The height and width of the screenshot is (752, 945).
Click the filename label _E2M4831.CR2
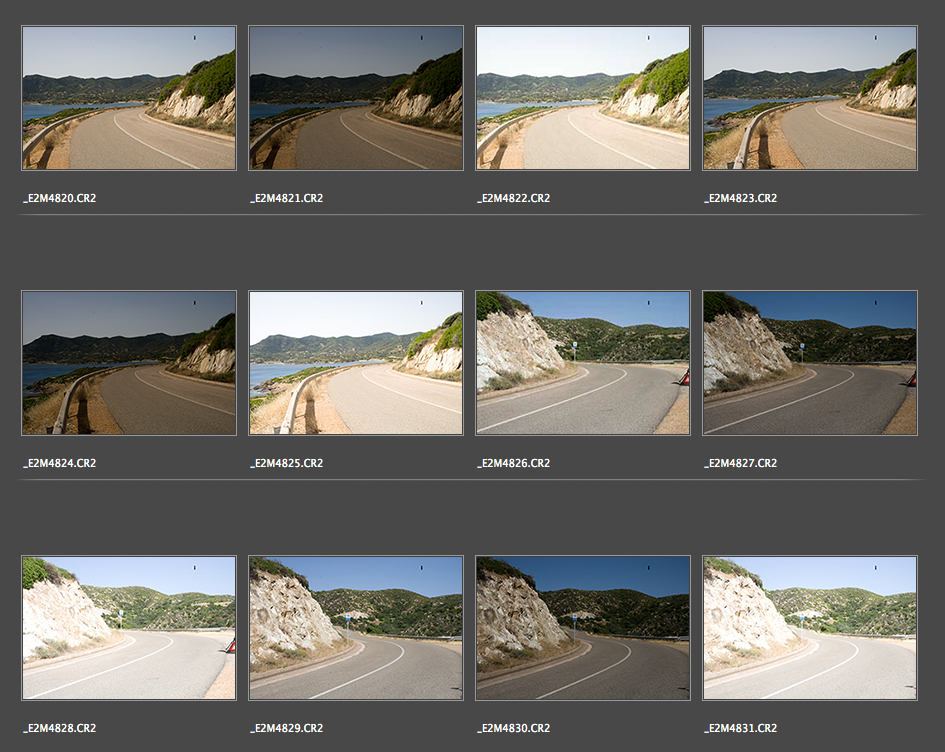click(x=740, y=728)
